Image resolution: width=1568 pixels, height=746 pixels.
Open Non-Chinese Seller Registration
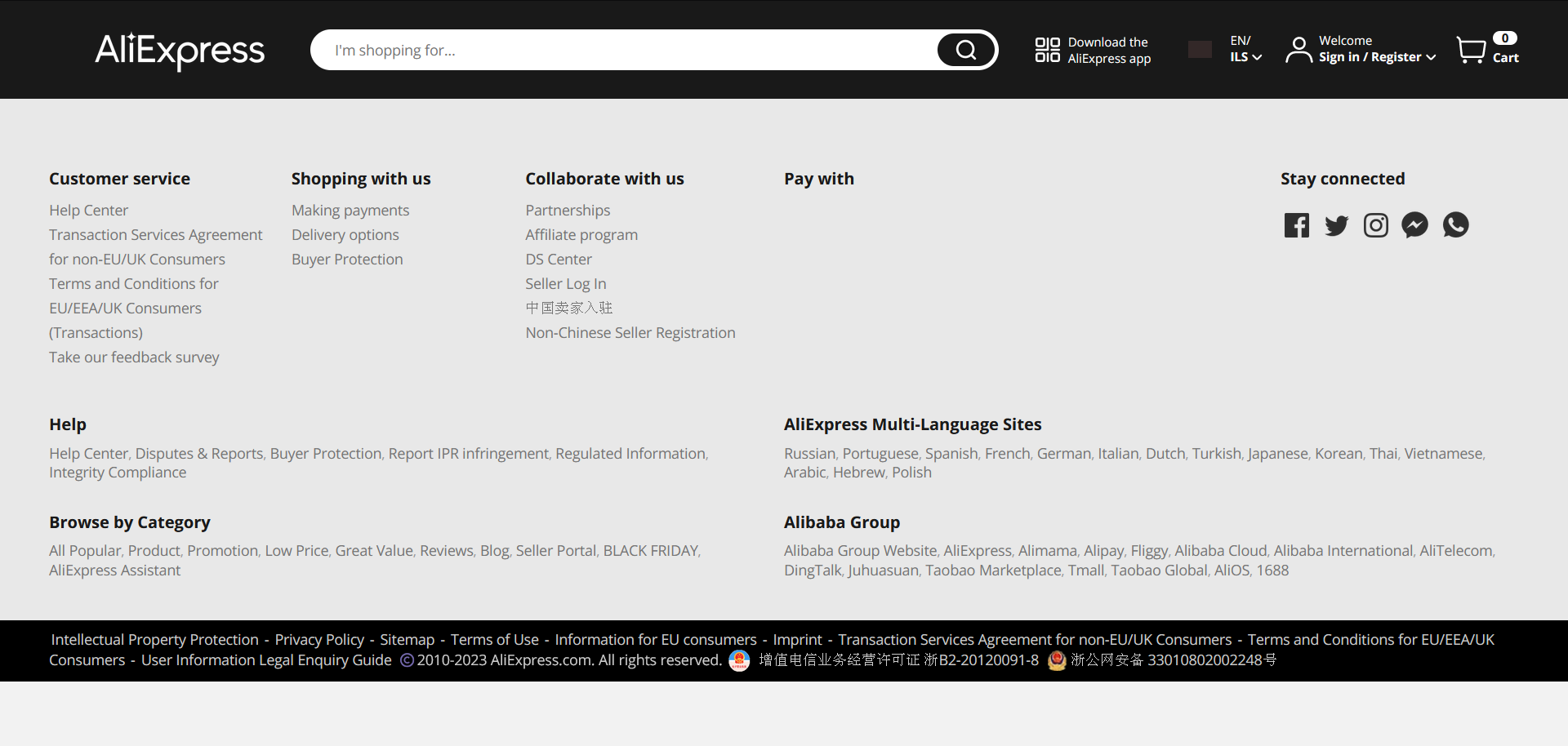click(x=630, y=333)
